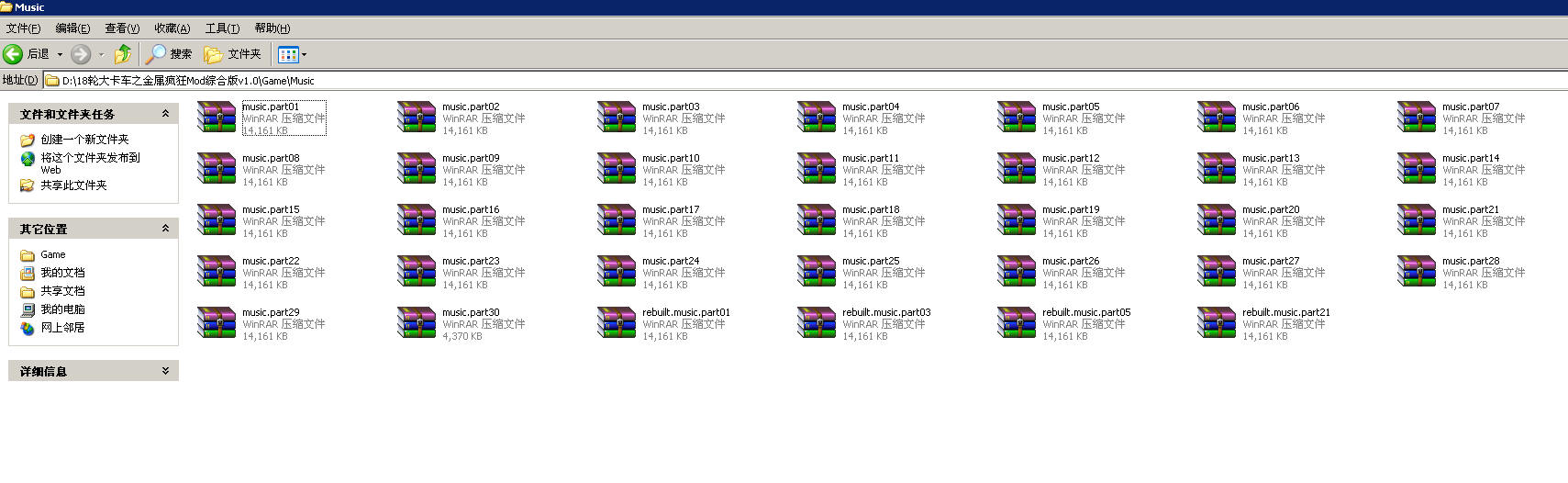
Task: Click 创建一个新文件夹 link
Action: pyautogui.click(x=84, y=140)
